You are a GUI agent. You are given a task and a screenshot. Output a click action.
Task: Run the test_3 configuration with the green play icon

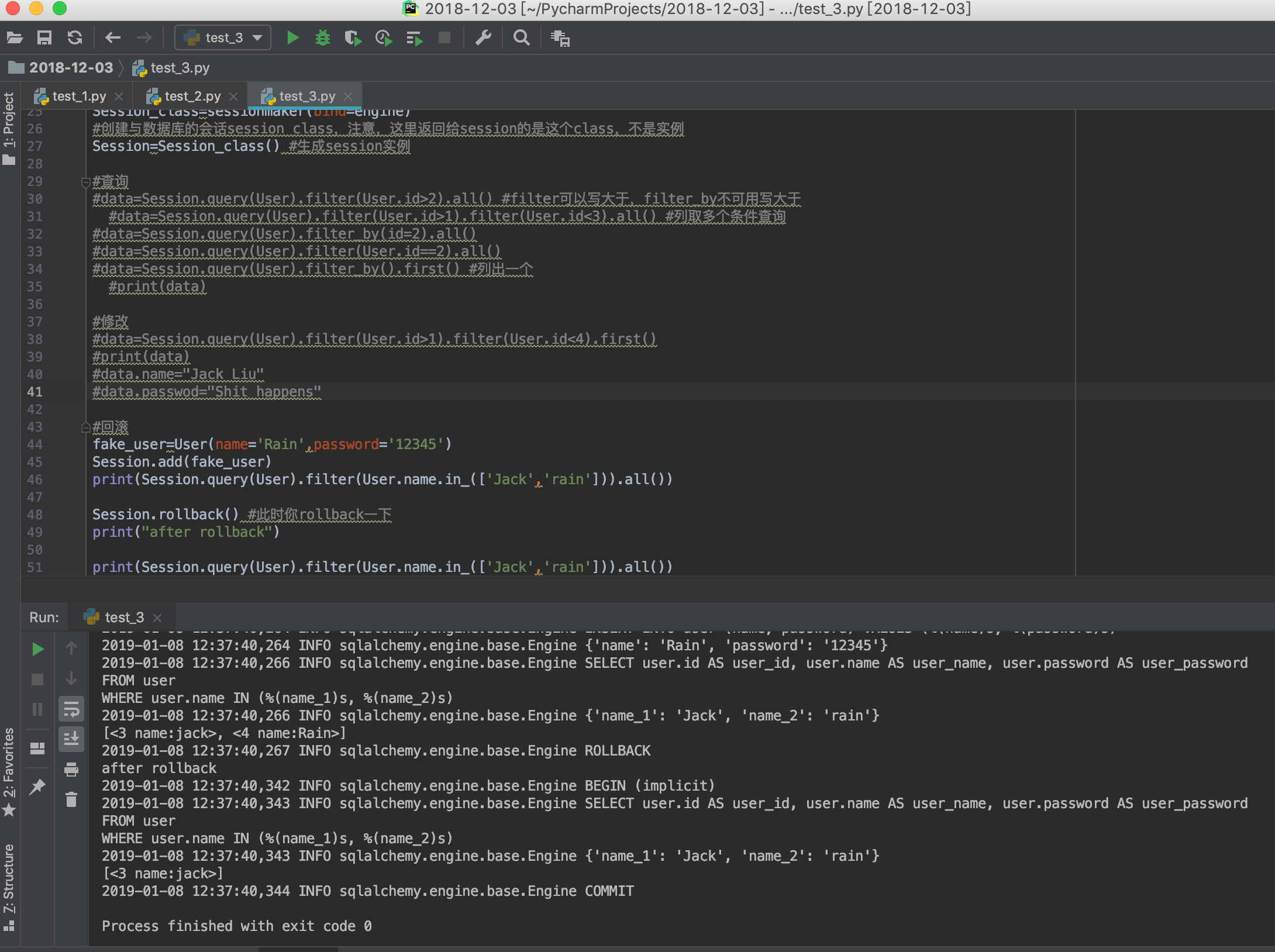click(x=292, y=37)
